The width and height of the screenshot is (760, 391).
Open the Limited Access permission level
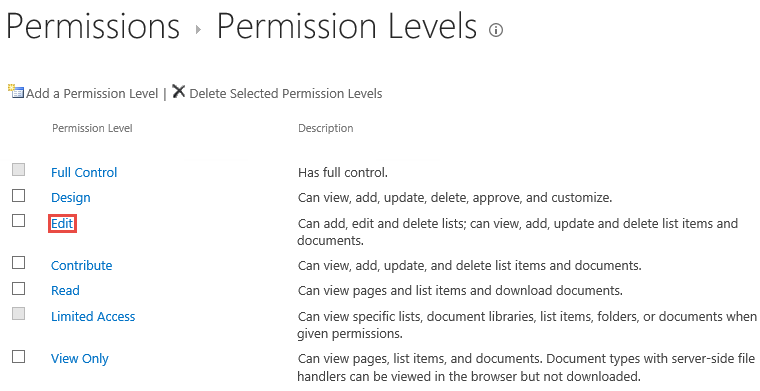[x=93, y=316]
